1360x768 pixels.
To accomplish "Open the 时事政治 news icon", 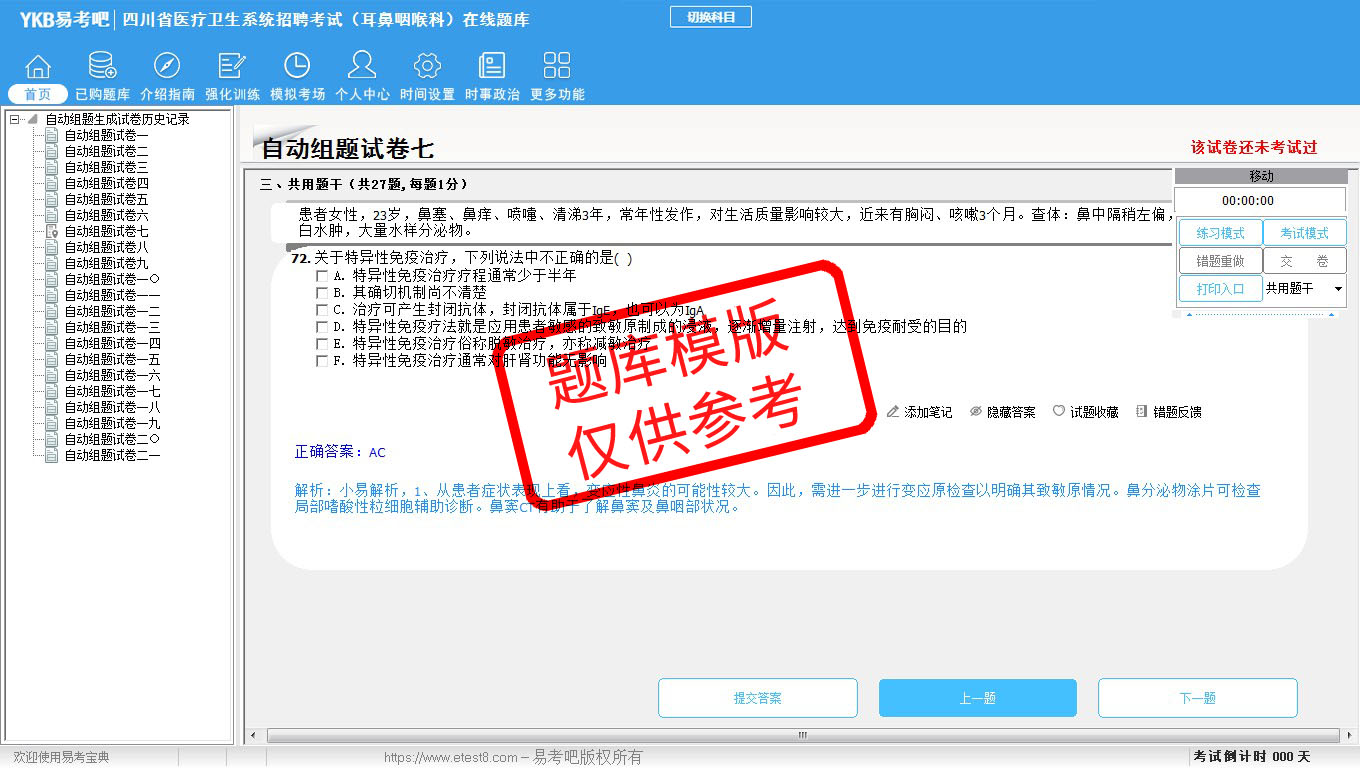I will (x=492, y=66).
